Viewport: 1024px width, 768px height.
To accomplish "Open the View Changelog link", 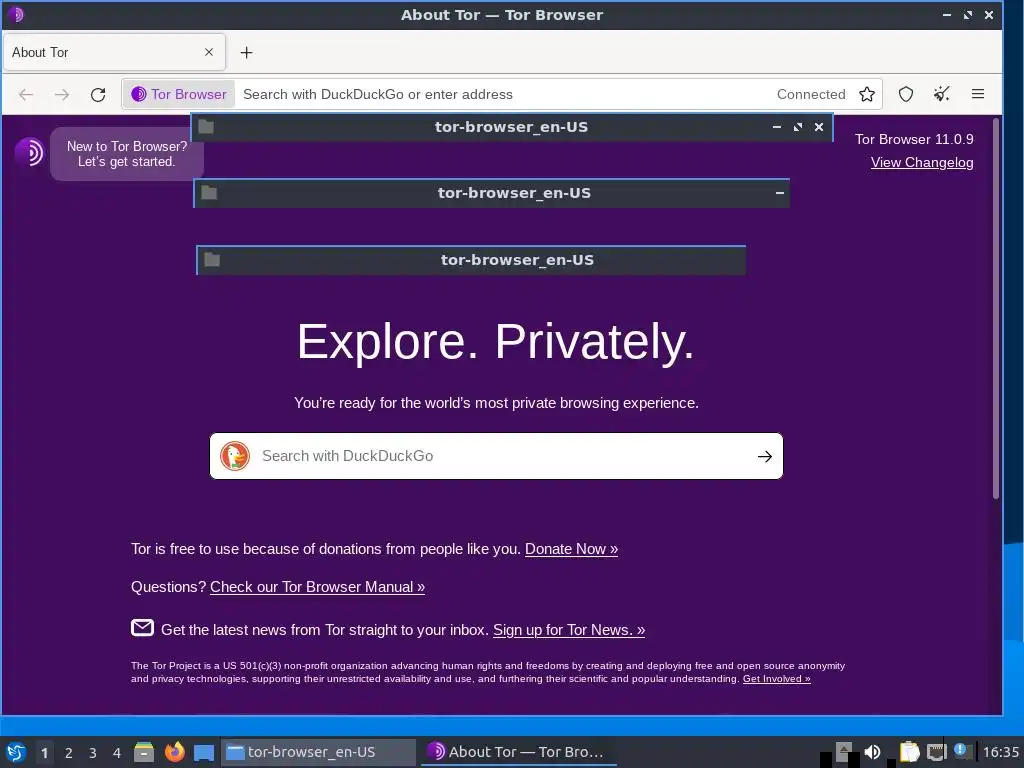I will pyautogui.click(x=921, y=163).
